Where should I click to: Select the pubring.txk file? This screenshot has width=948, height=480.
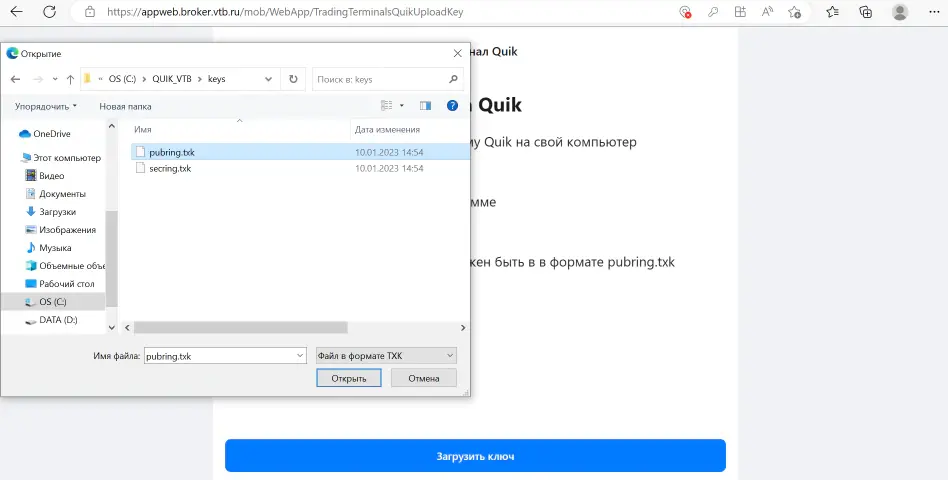point(300,152)
